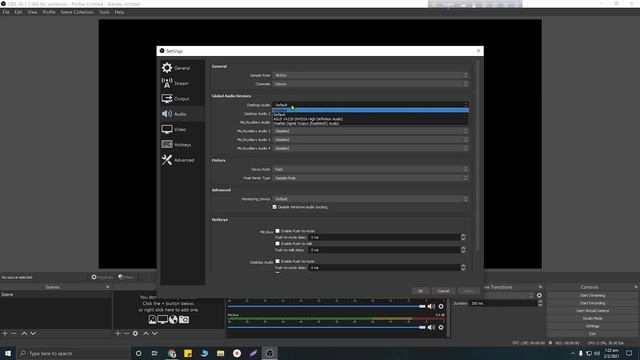The image size is (640, 360).
Task: Open the Video settings section
Action: [x=182, y=129]
